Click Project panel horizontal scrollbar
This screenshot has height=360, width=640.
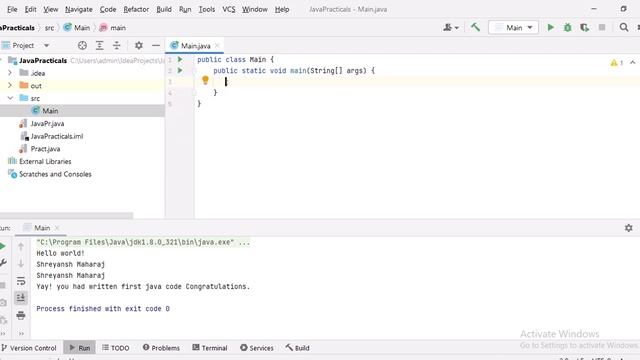click(66, 215)
